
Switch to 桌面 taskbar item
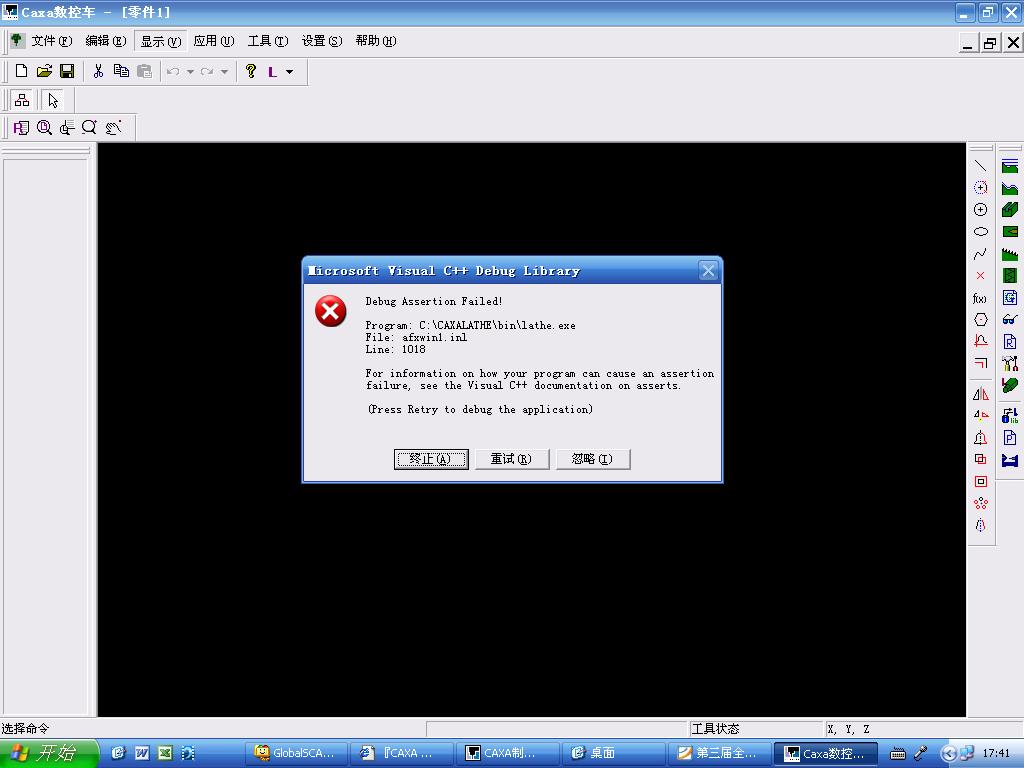point(613,753)
